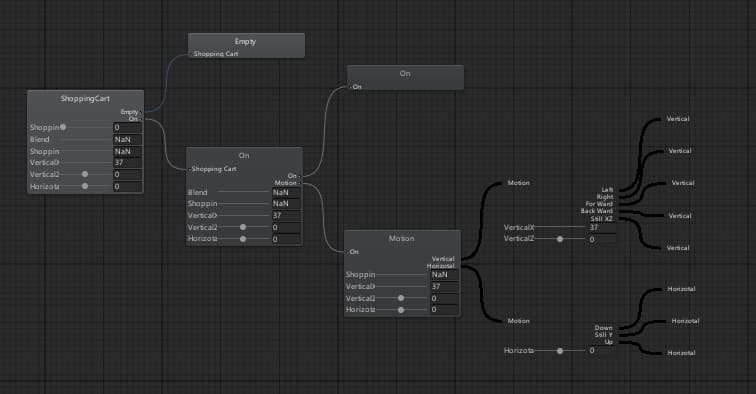
Task: Edit the VerticalX 37 field below Still XZ
Action: [601, 227]
